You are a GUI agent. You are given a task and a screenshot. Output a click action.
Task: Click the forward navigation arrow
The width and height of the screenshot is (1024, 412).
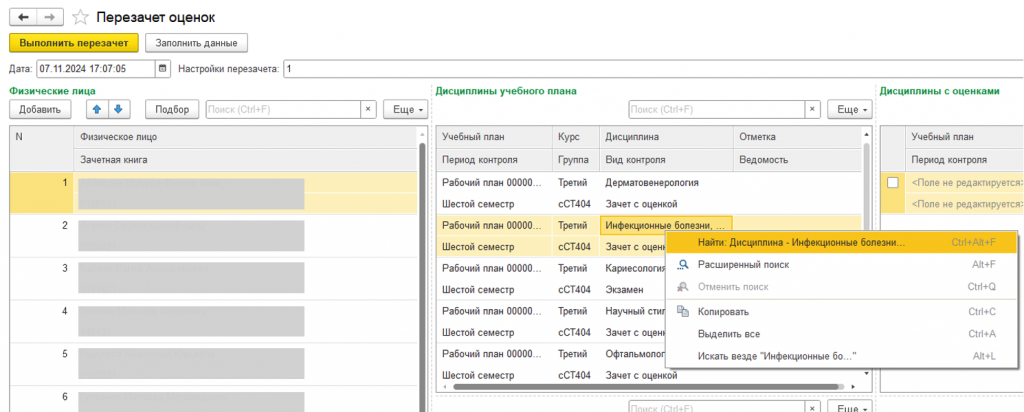point(52,17)
